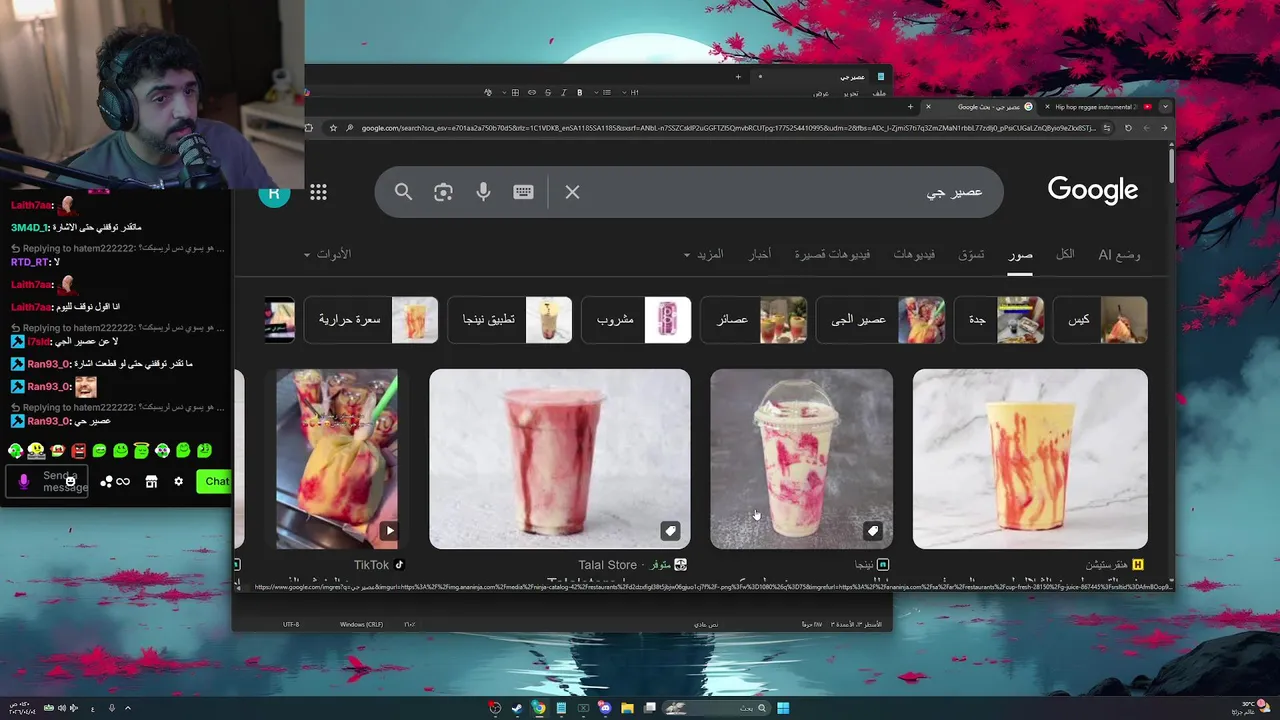This screenshot has height=720, width=1280.
Task: Toggle strikethrough in background editor
Action: (547, 92)
